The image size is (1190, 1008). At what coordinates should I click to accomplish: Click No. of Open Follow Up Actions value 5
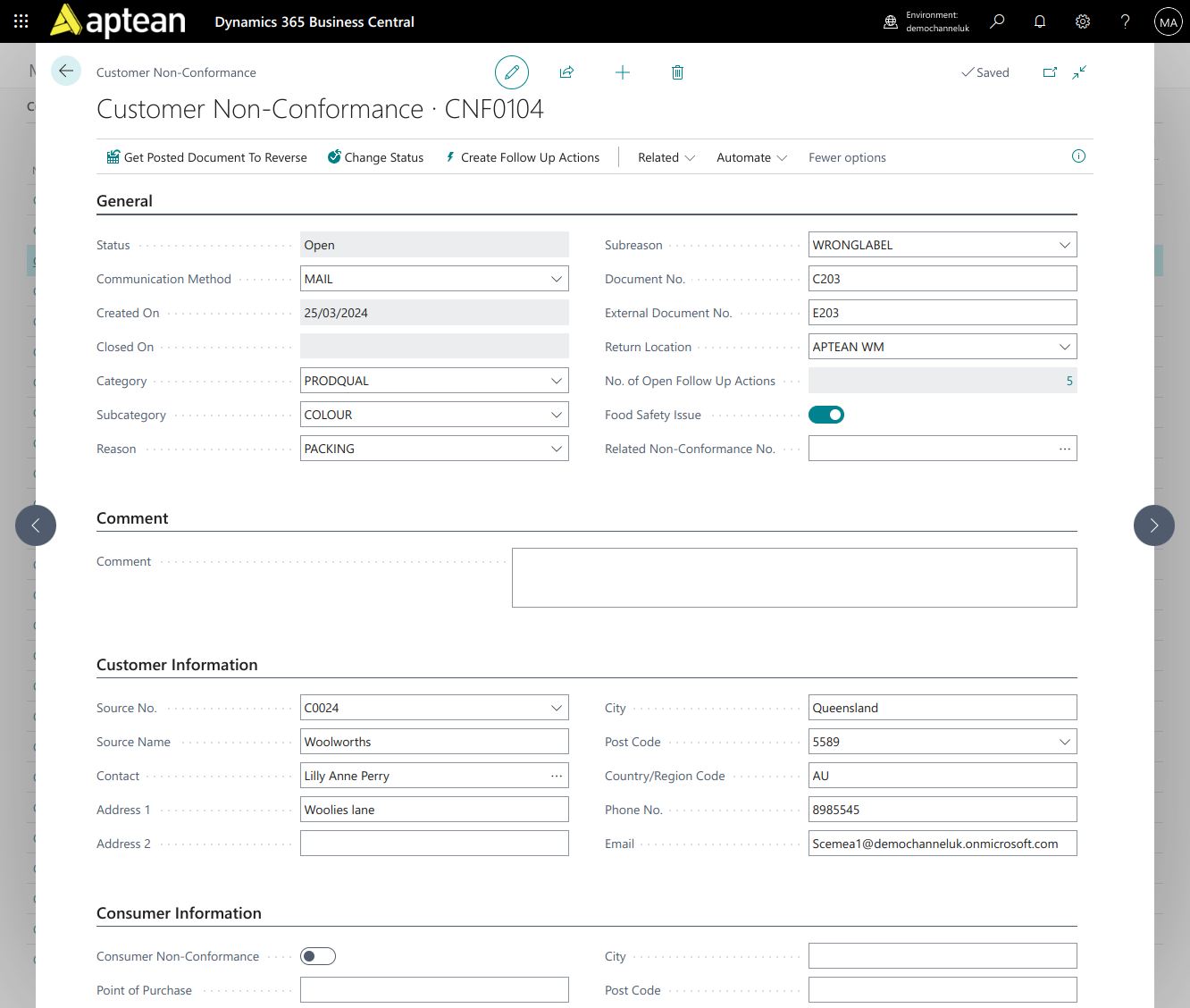point(1069,381)
